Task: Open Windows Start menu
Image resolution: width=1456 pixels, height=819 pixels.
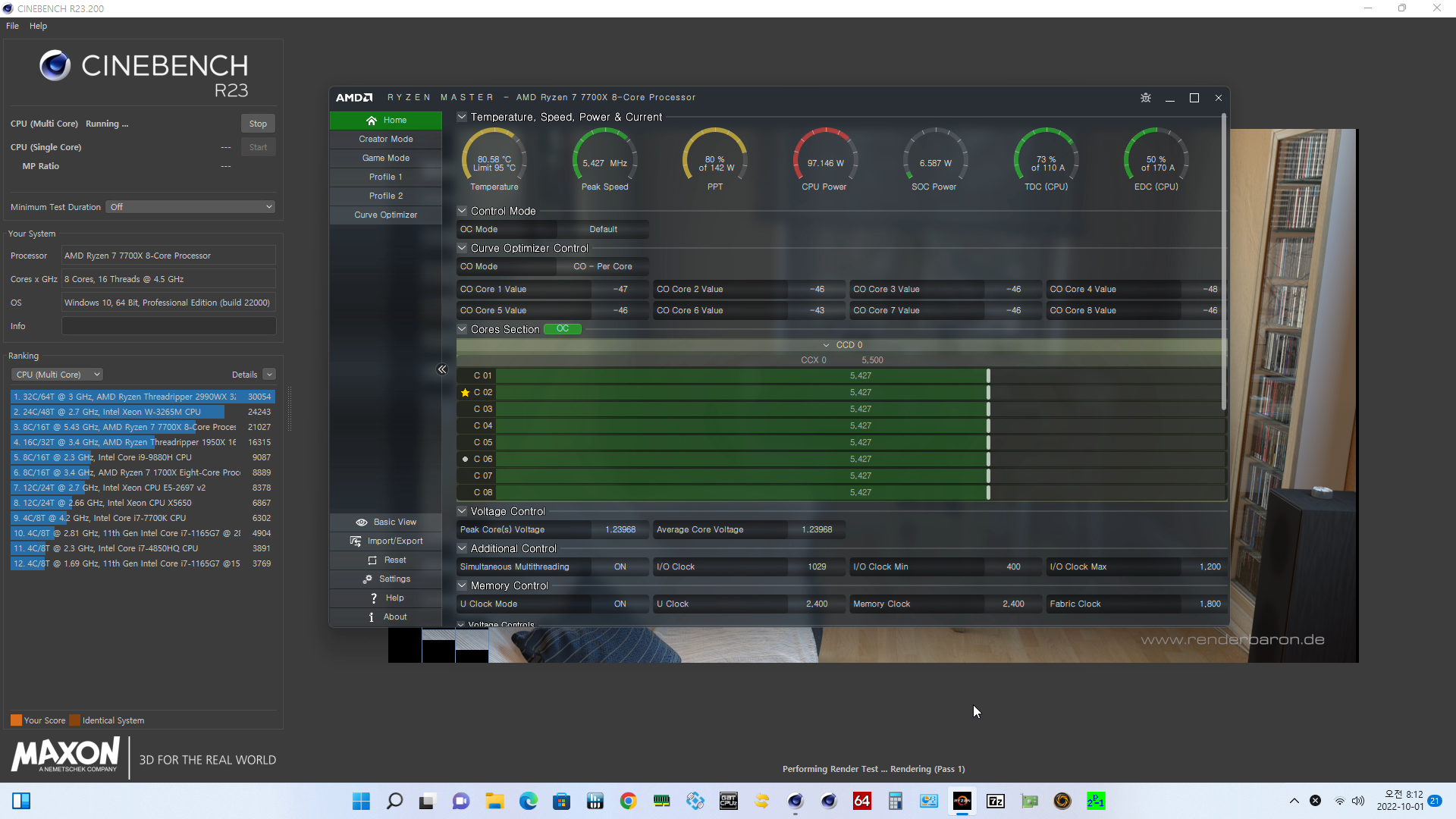Action: (x=362, y=801)
